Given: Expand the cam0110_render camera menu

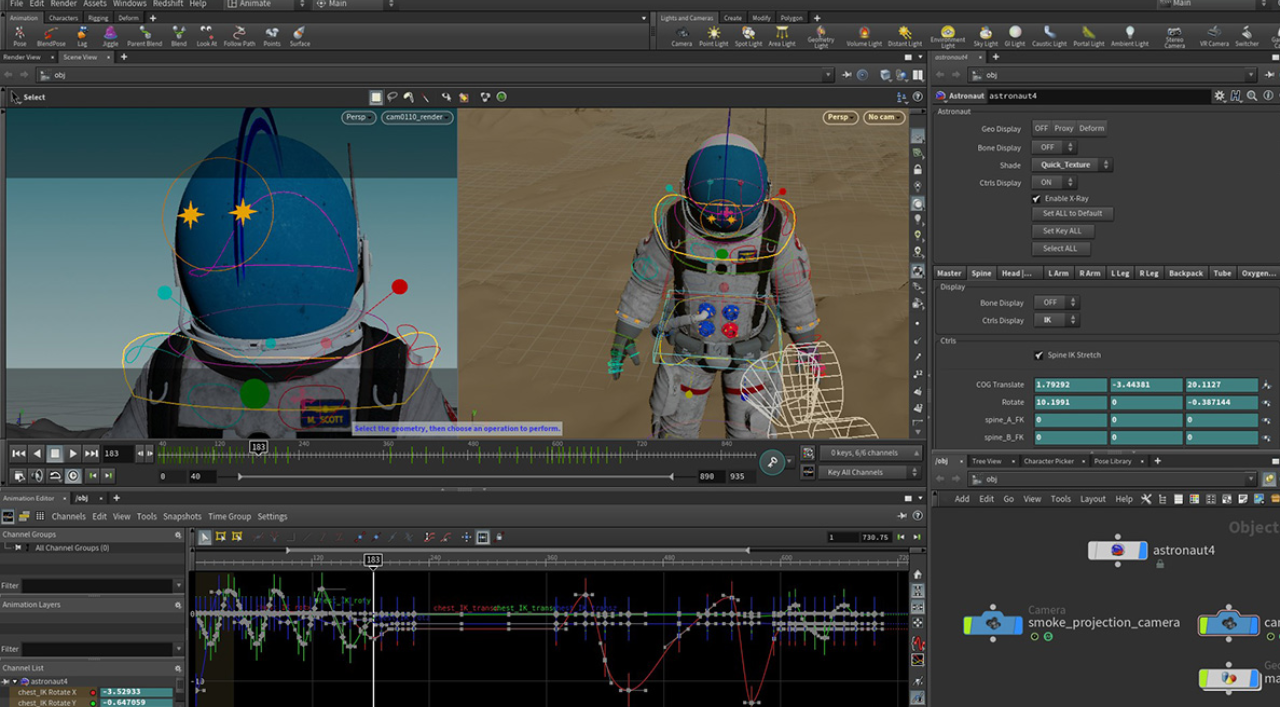Looking at the screenshot, I should (417, 117).
